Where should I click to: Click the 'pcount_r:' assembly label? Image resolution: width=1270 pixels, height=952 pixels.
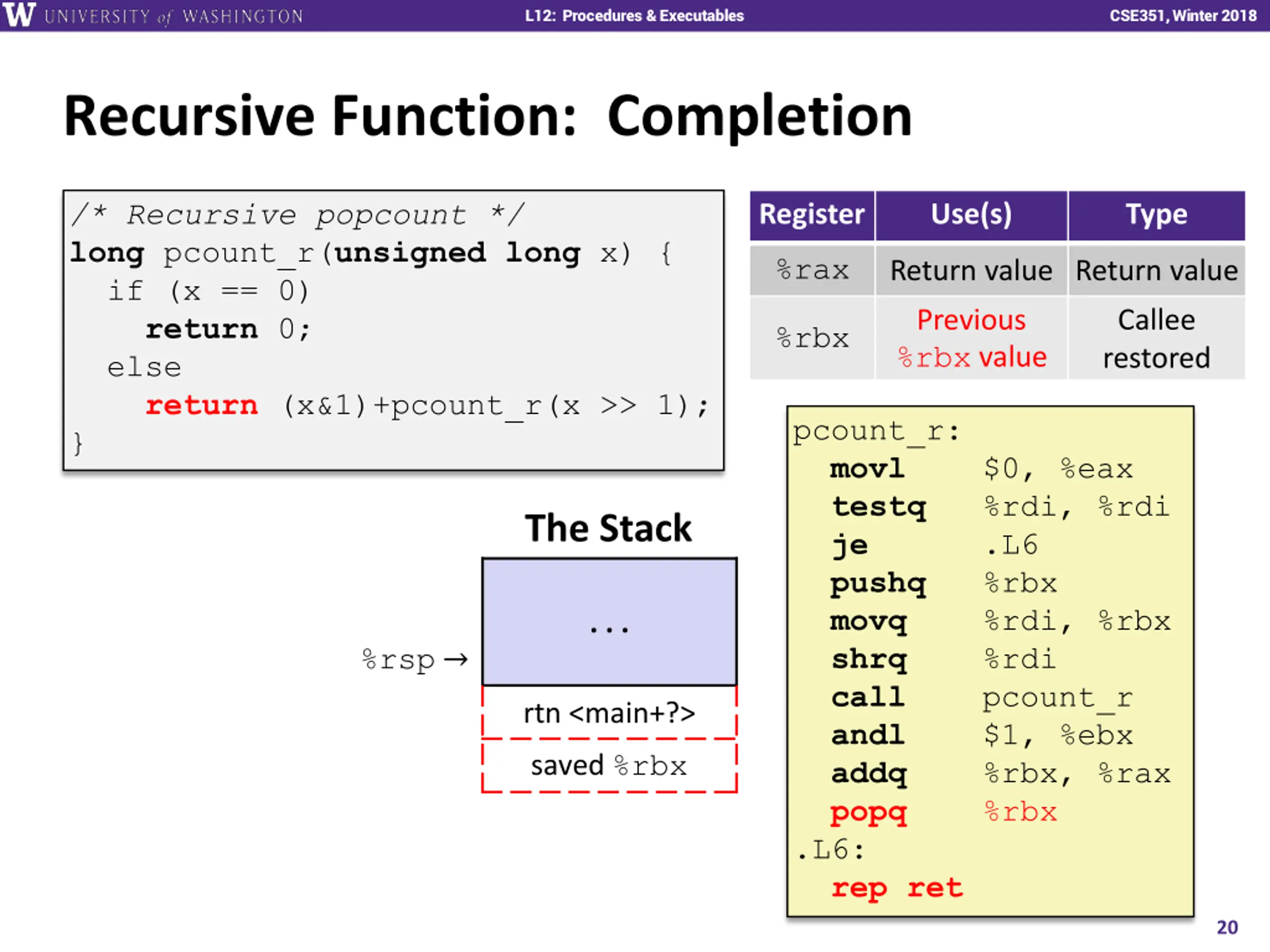tap(876, 431)
